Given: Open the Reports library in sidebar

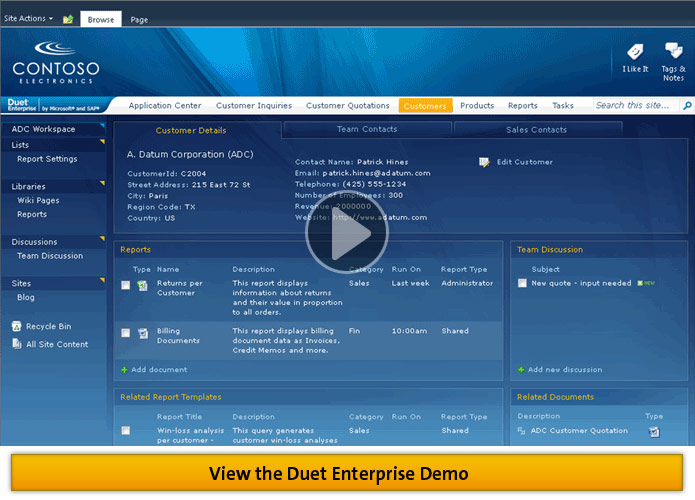Looking at the screenshot, I should (32, 214).
